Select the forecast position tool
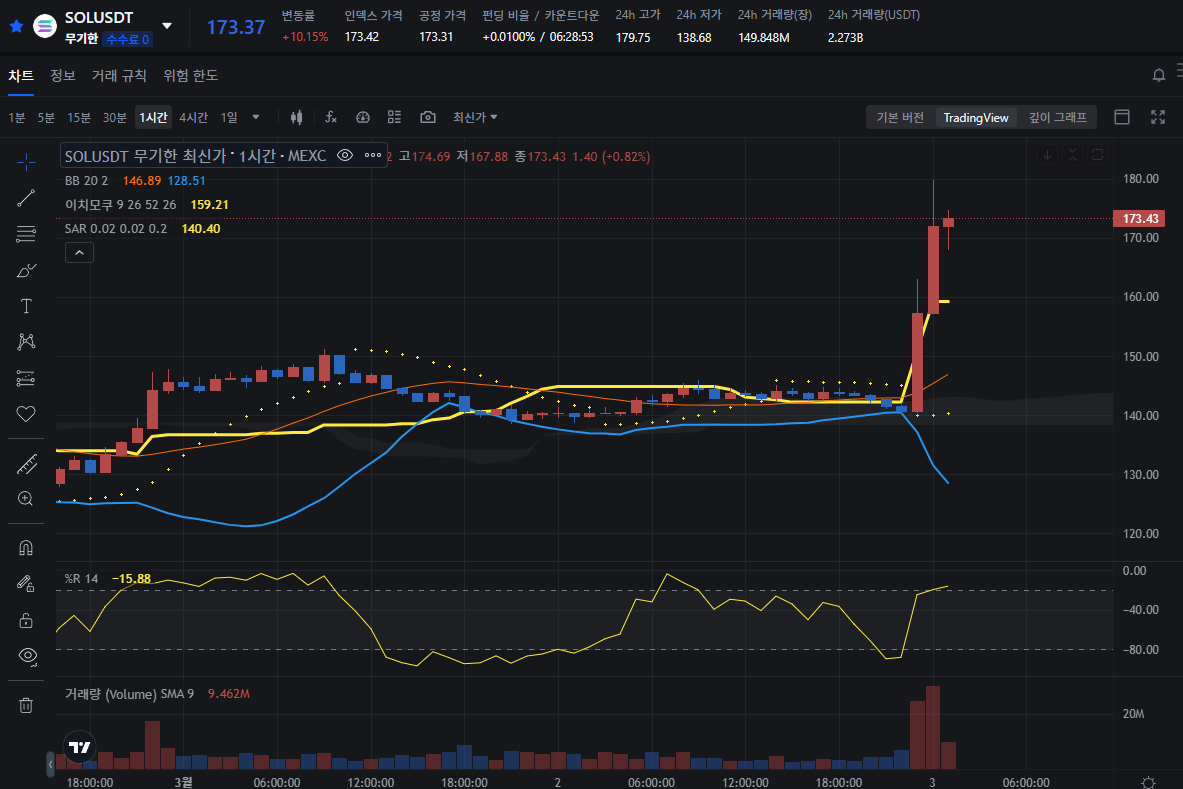The width and height of the screenshot is (1183, 789). 26,378
